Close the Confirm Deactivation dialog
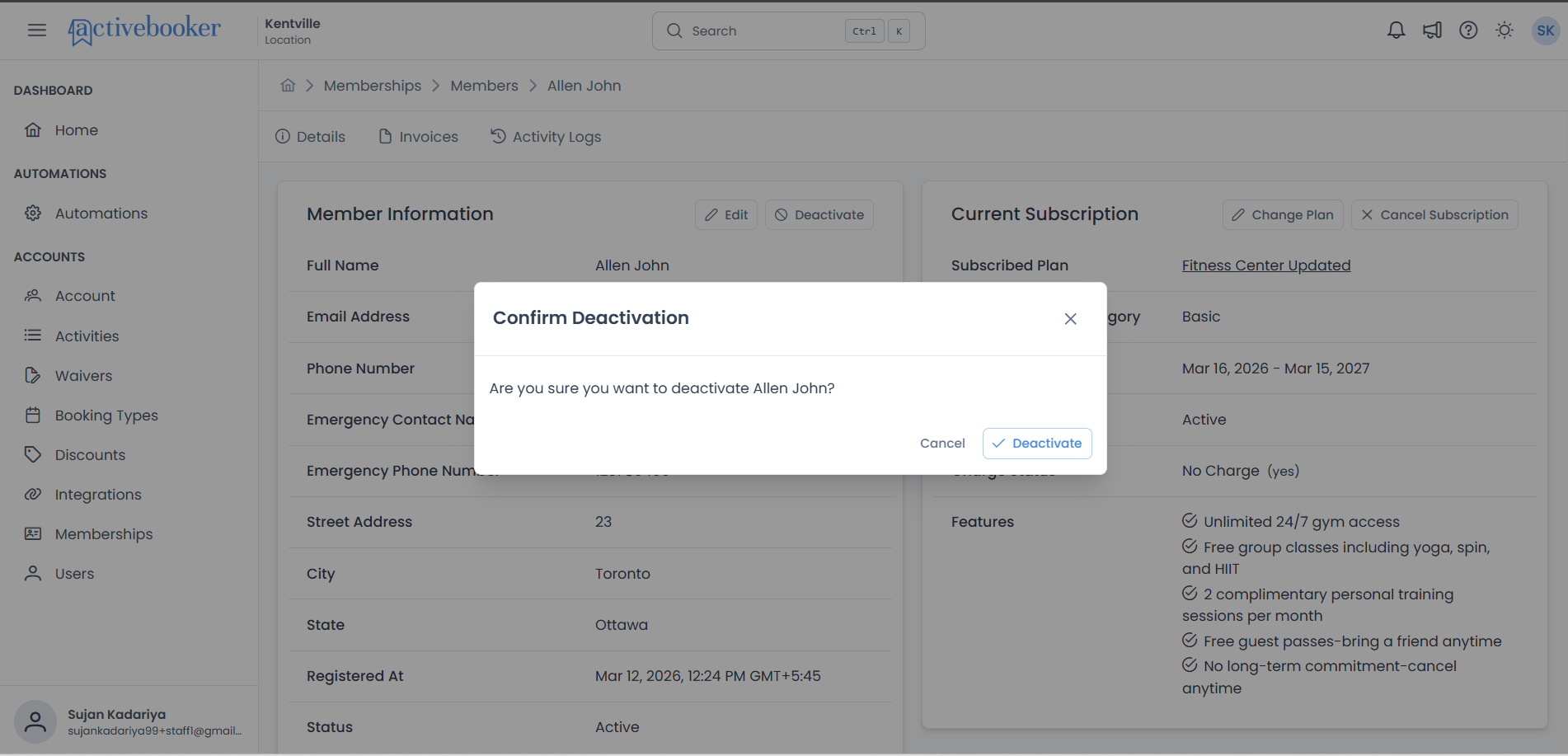 click(1070, 319)
